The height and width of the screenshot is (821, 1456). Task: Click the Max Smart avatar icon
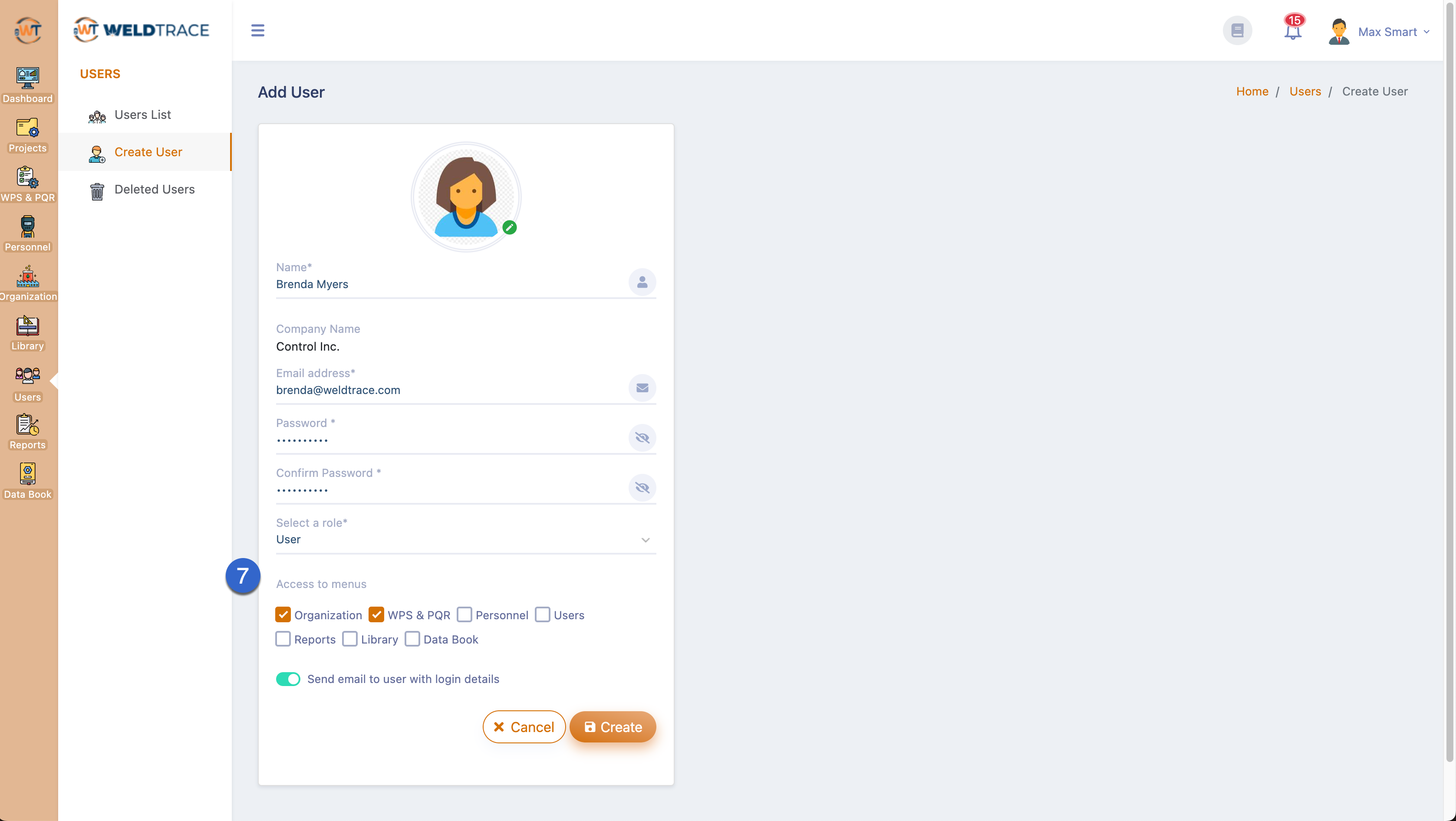tap(1338, 32)
